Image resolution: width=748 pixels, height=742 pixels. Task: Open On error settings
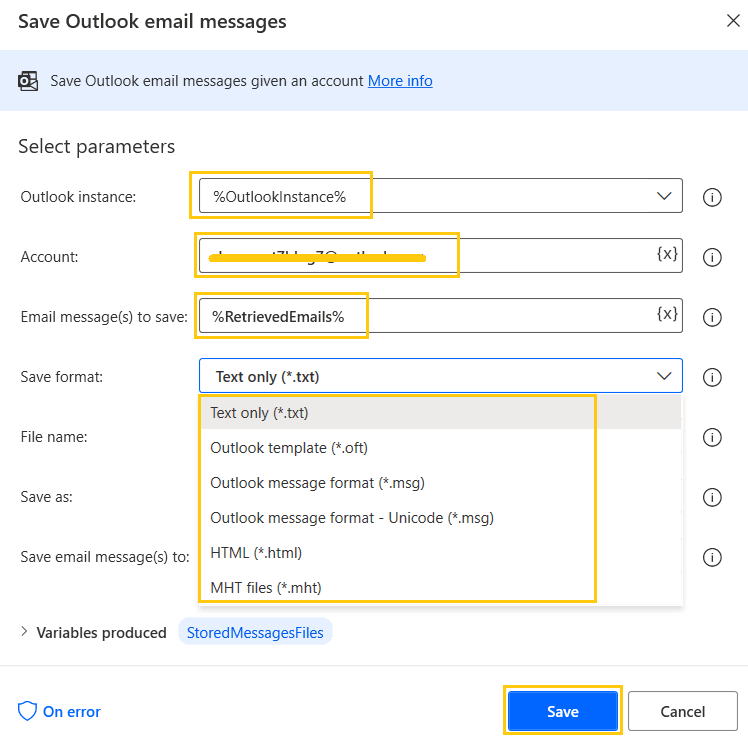72,711
